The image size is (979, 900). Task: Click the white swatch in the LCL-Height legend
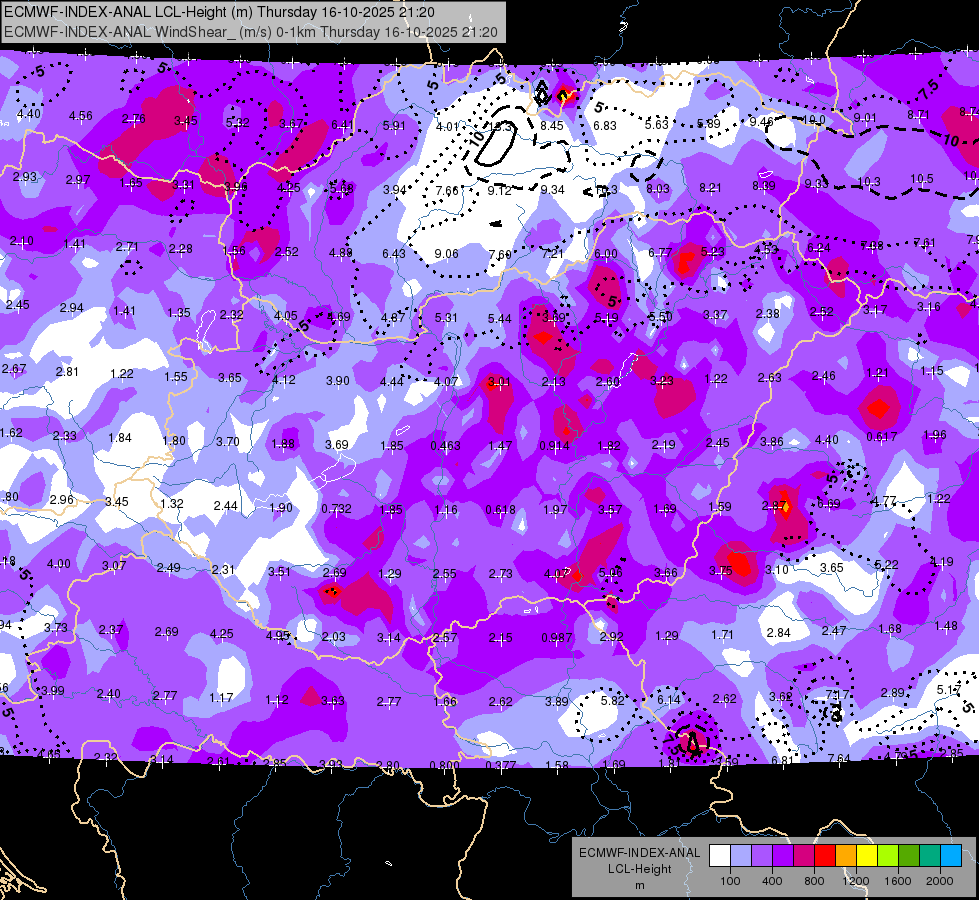720,855
